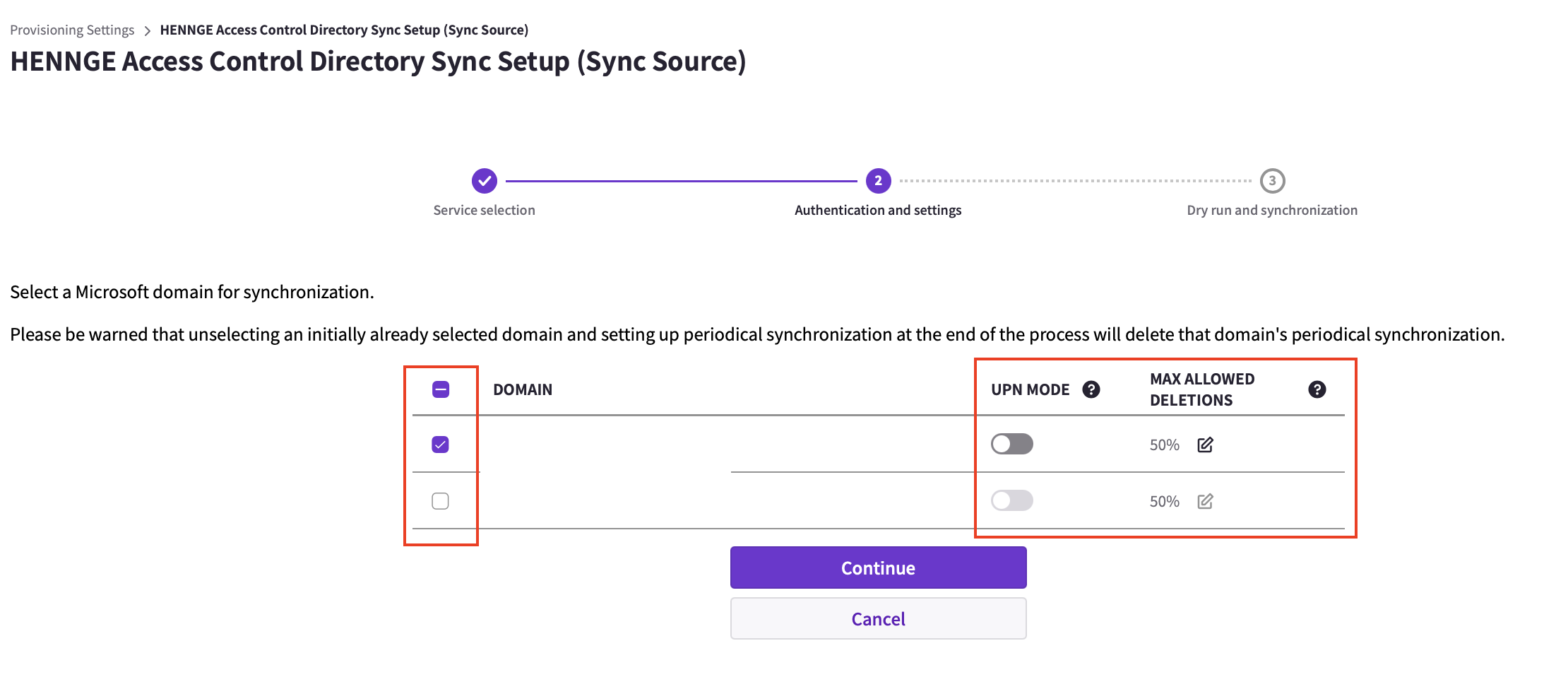Screen dimensions: 1568x694
Task: Click the Continue button
Action: pos(879,567)
